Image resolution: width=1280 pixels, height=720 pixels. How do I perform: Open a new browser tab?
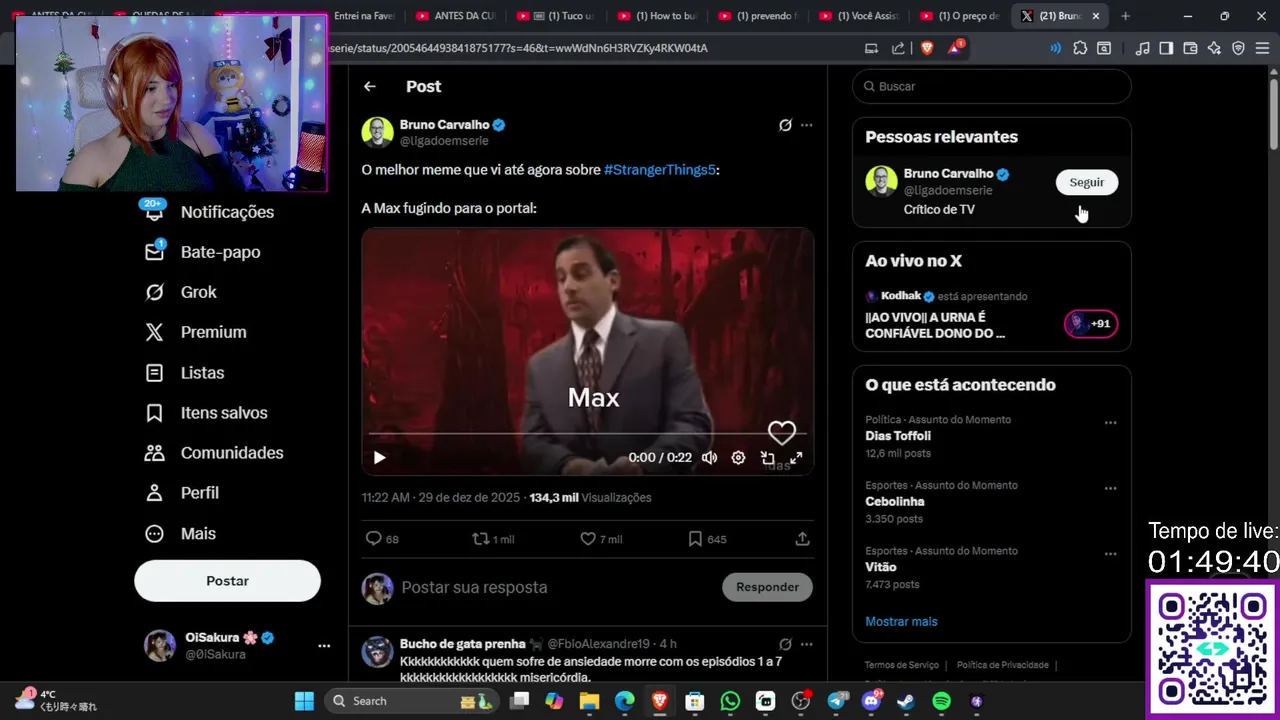(x=1125, y=16)
